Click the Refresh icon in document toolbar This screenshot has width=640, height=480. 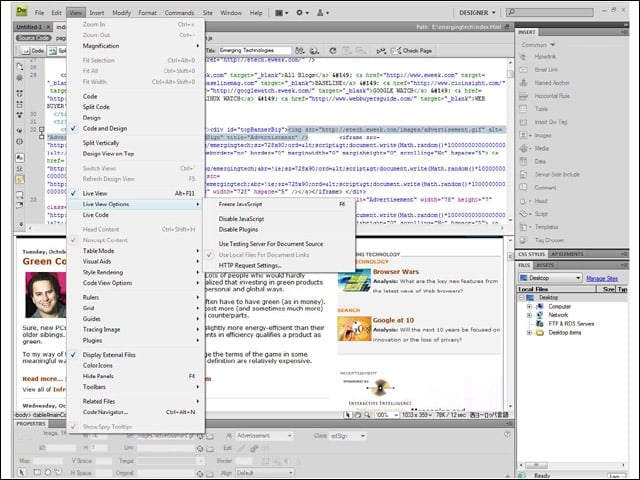(333, 51)
